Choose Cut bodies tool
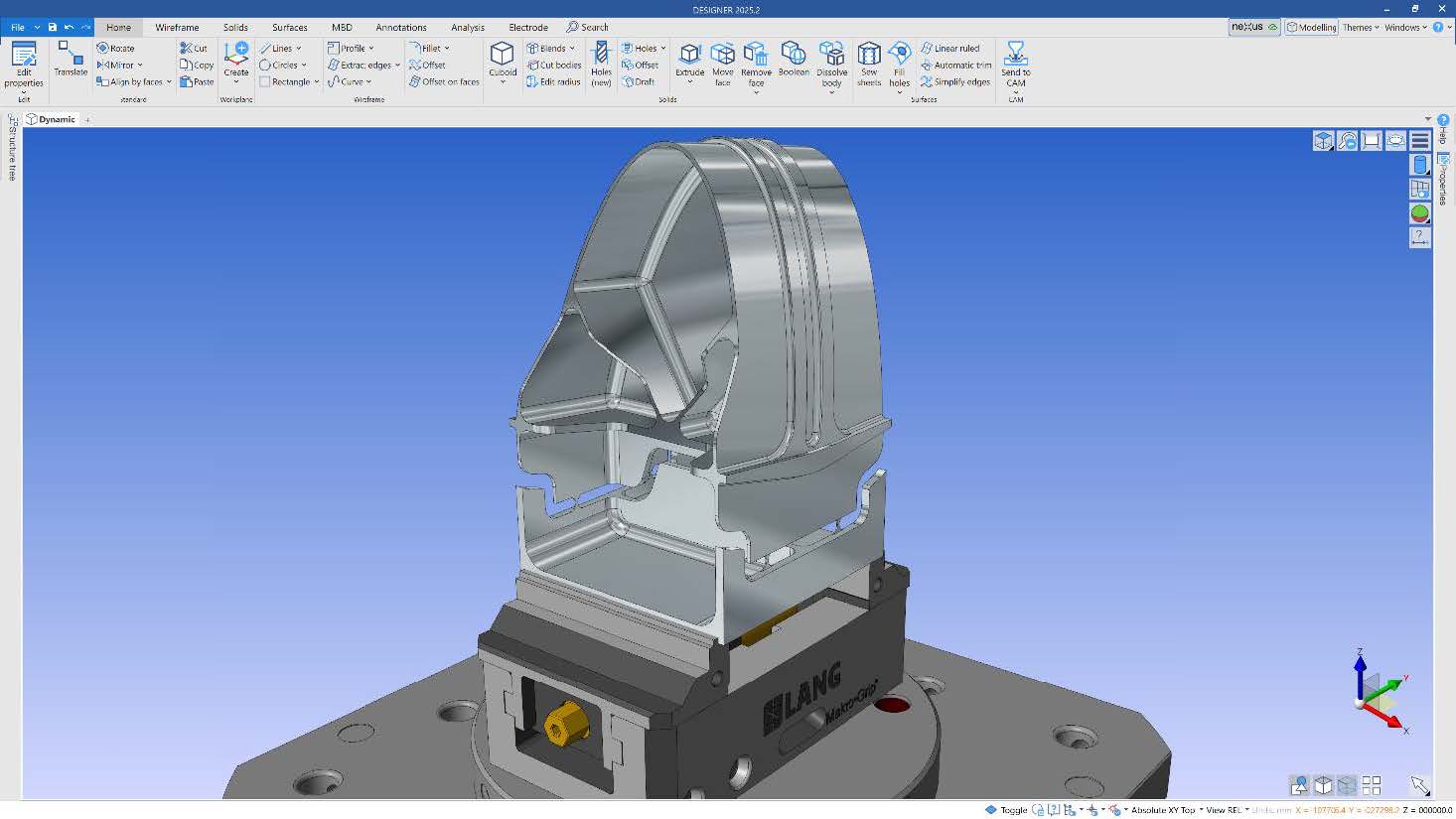Screen dimensions: 1456x819 click(x=553, y=65)
